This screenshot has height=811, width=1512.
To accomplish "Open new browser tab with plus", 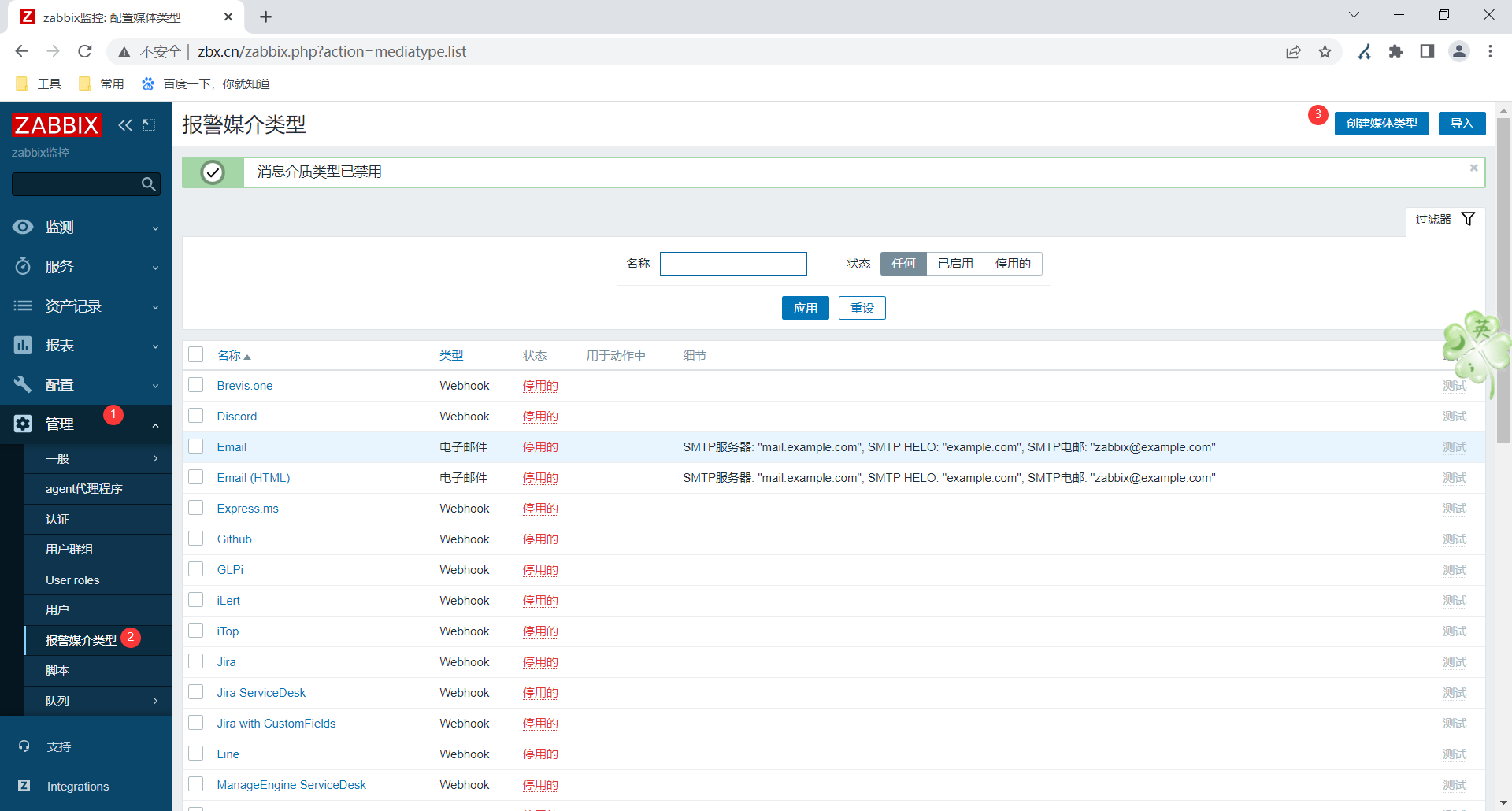I will coord(265,17).
